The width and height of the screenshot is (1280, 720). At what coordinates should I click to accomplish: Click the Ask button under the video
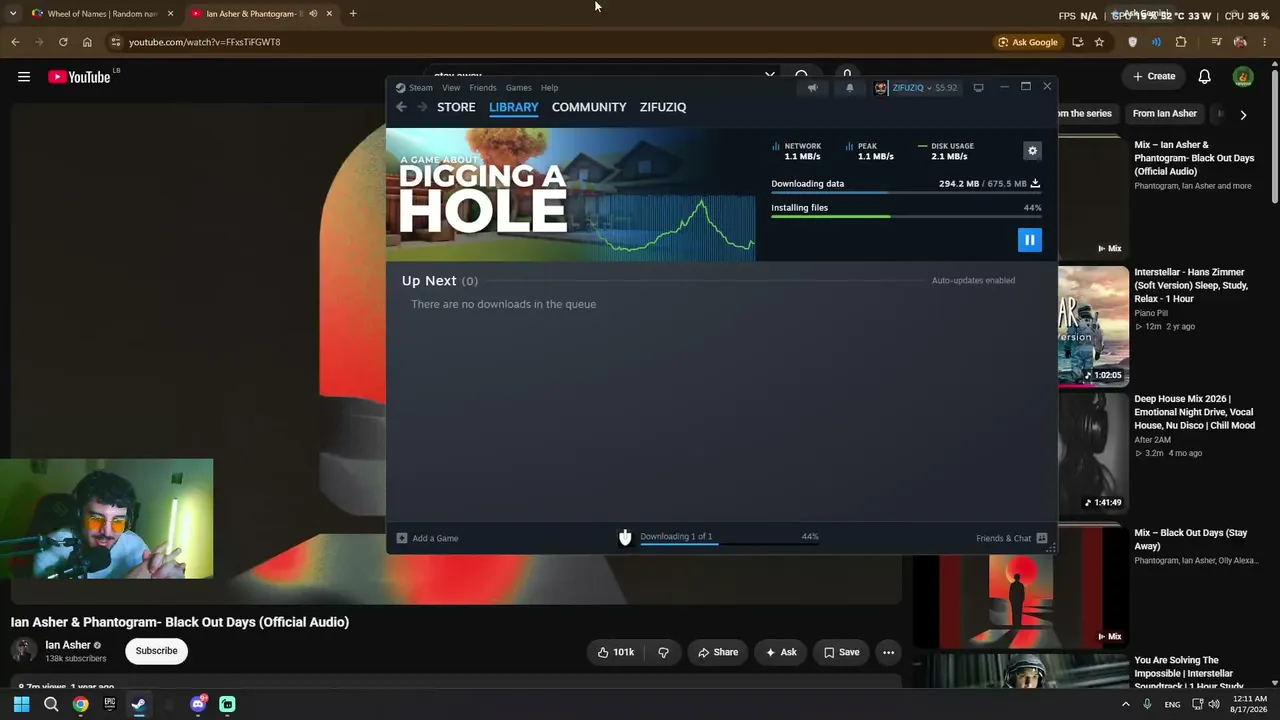[x=781, y=652]
